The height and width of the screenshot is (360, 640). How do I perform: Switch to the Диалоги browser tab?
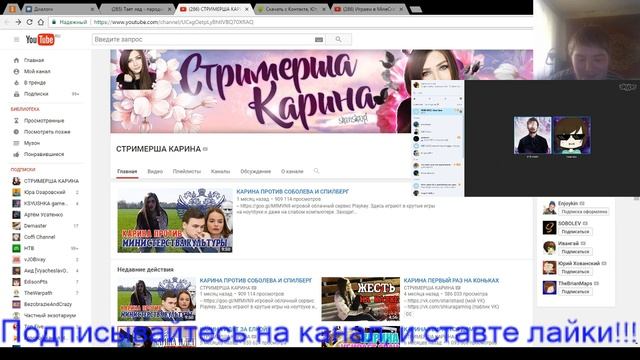click(x=59, y=9)
